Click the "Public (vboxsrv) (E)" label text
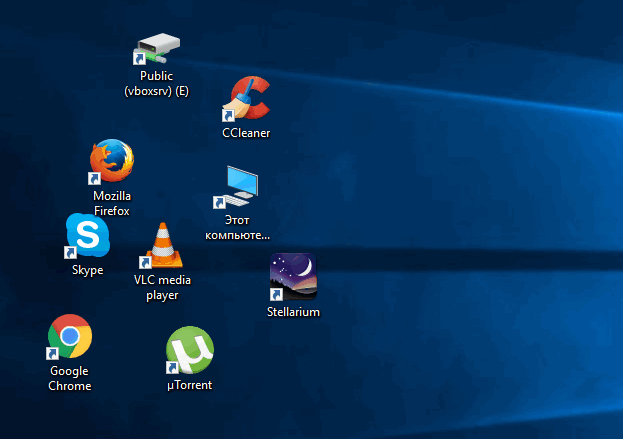The width and height of the screenshot is (623, 439). [157, 83]
